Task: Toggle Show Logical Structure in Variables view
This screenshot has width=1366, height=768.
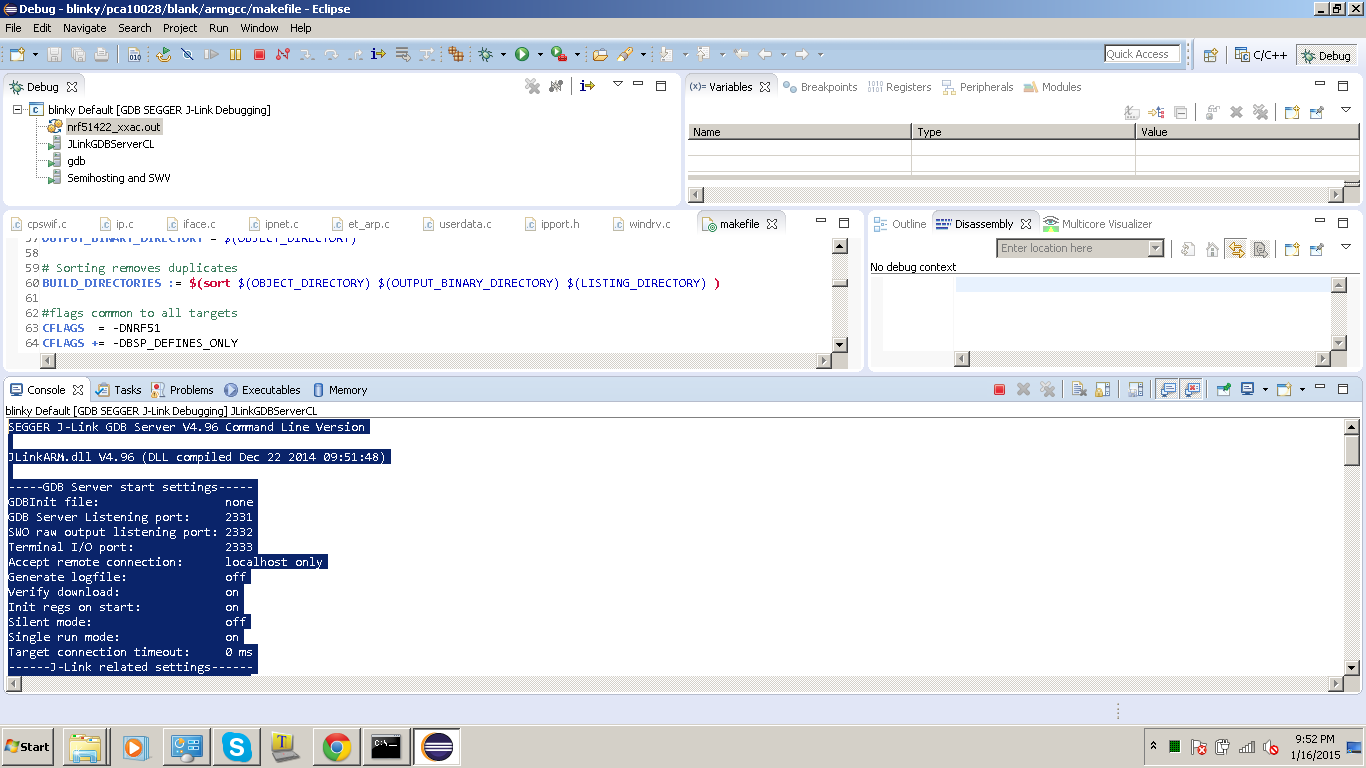Action: tap(1156, 112)
